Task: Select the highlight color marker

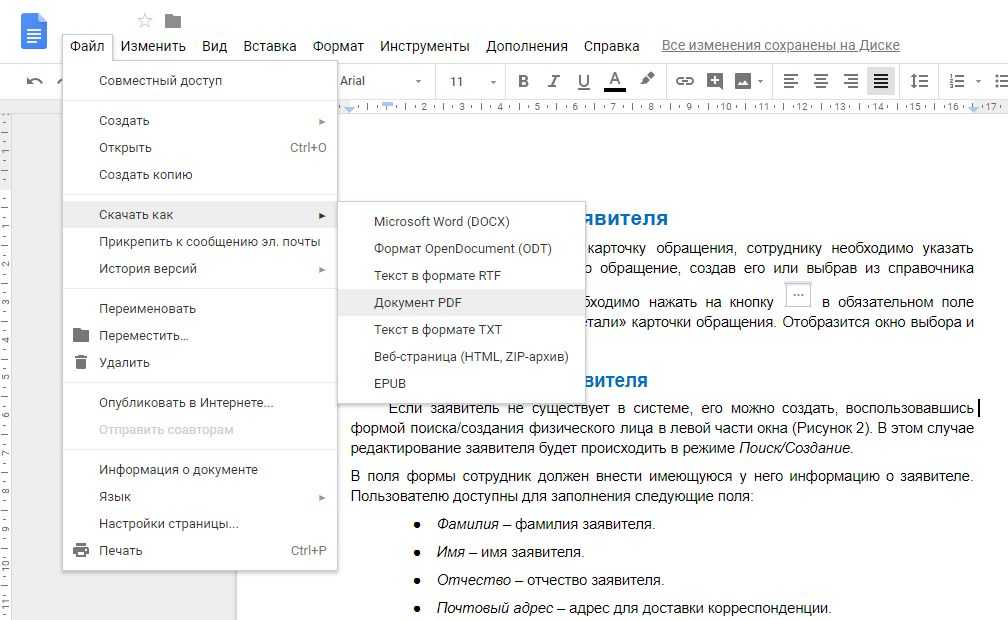Action: pyautogui.click(x=647, y=80)
